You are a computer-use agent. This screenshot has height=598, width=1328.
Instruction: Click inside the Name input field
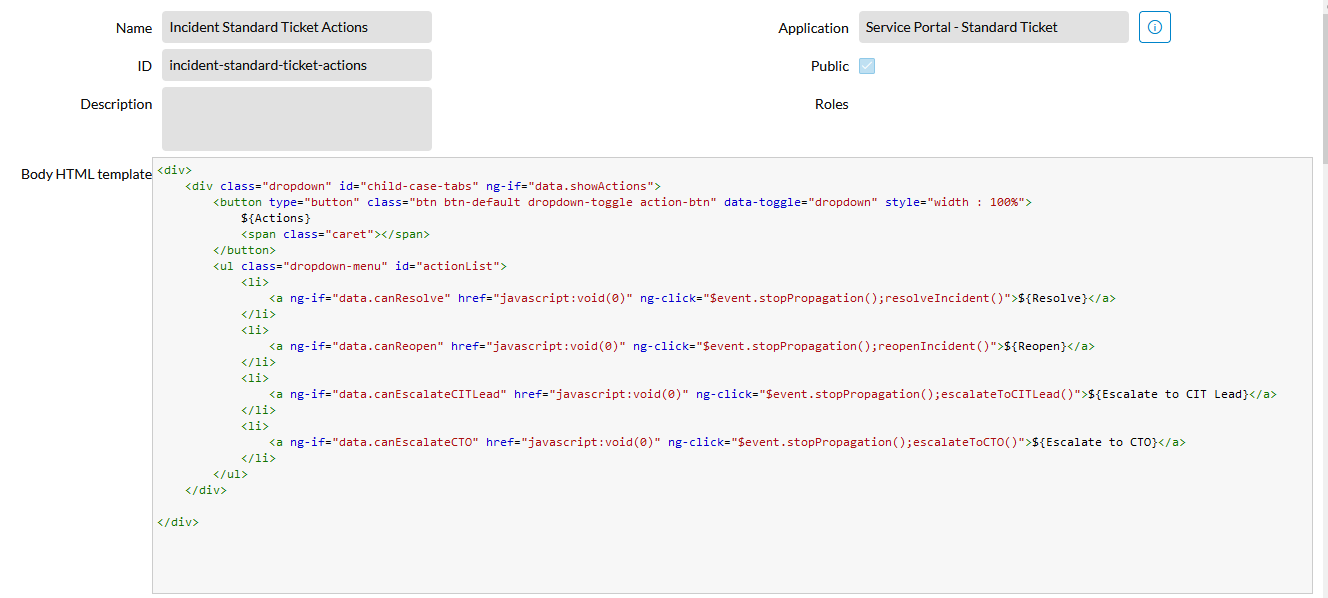click(296, 27)
